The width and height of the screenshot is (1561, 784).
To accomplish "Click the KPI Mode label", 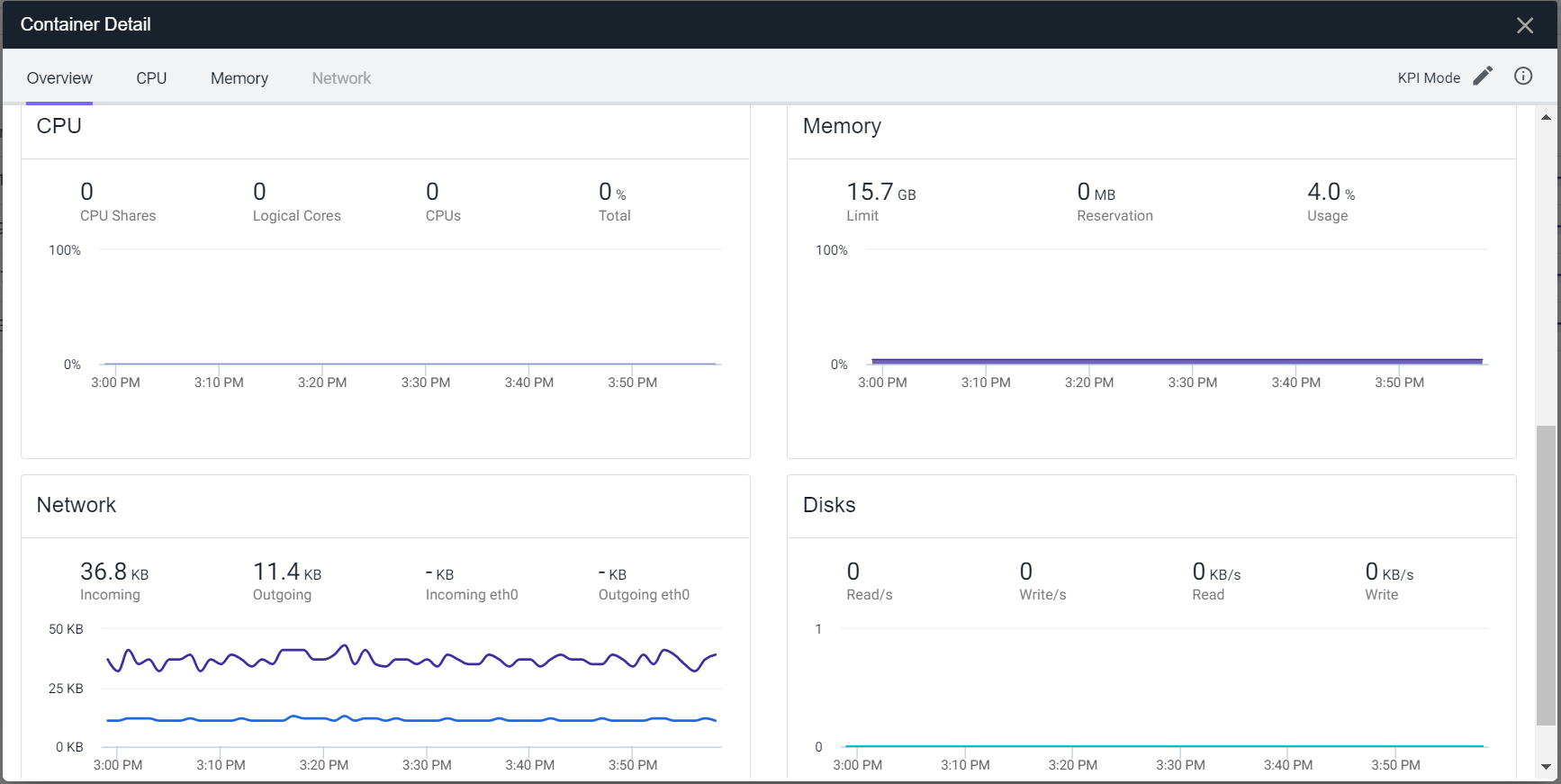I will (x=1428, y=78).
